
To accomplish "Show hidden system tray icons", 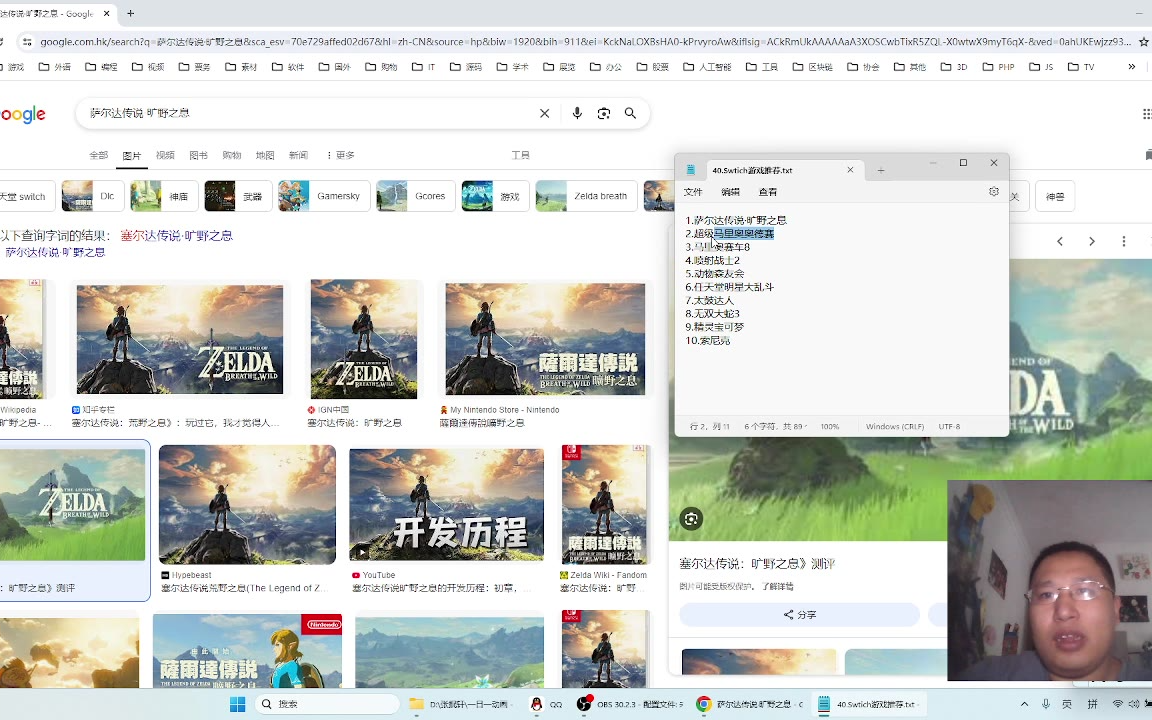I will (x=1024, y=704).
